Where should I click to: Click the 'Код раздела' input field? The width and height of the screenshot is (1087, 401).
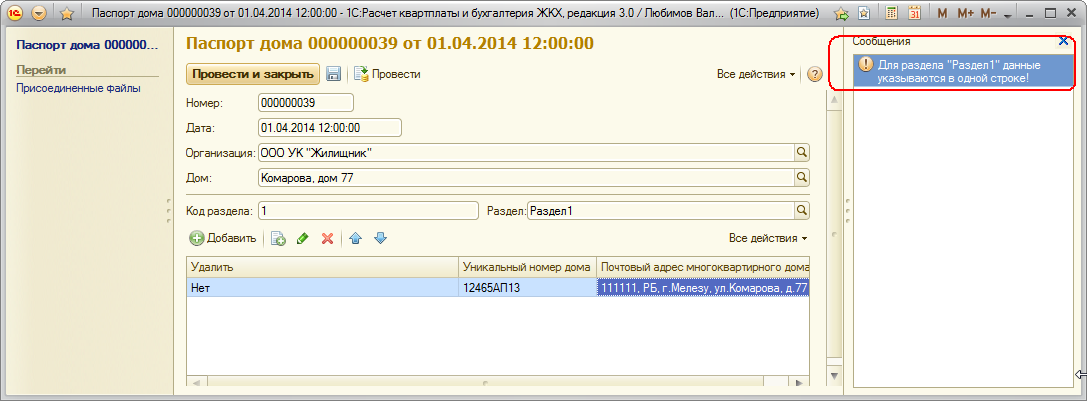tap(368, 210)
